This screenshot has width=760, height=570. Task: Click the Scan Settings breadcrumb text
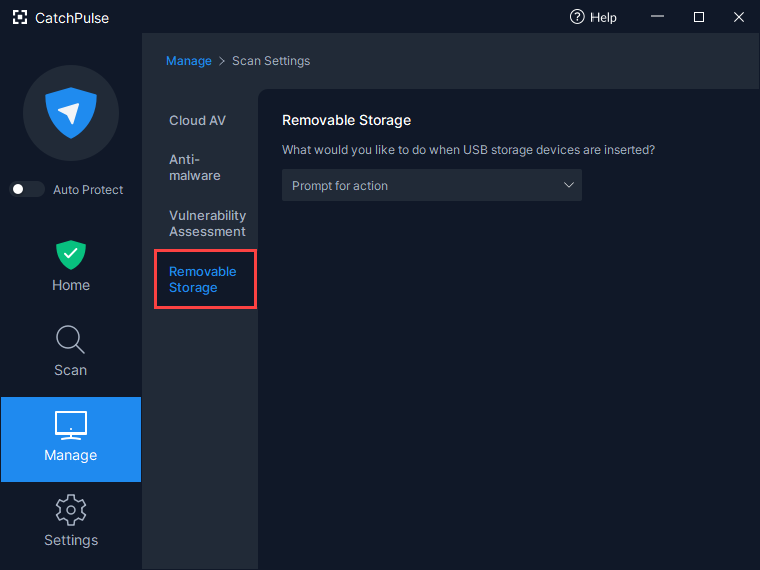(x=271, y=61)
